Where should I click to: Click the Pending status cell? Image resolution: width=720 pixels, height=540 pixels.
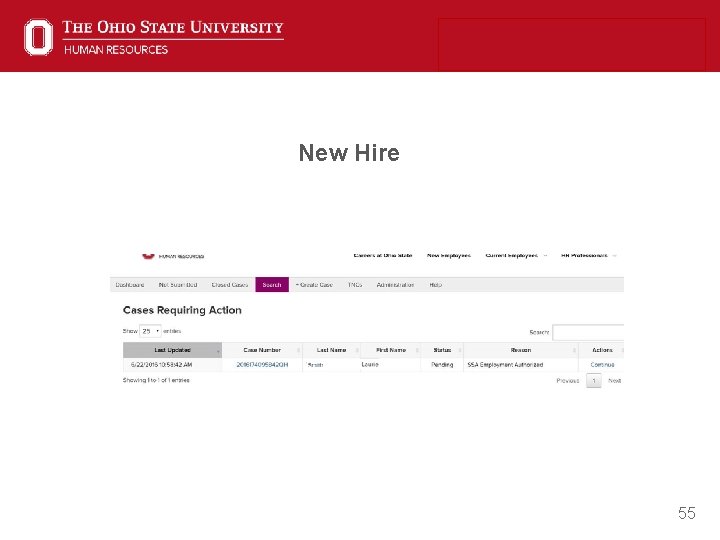click(442, 365)
